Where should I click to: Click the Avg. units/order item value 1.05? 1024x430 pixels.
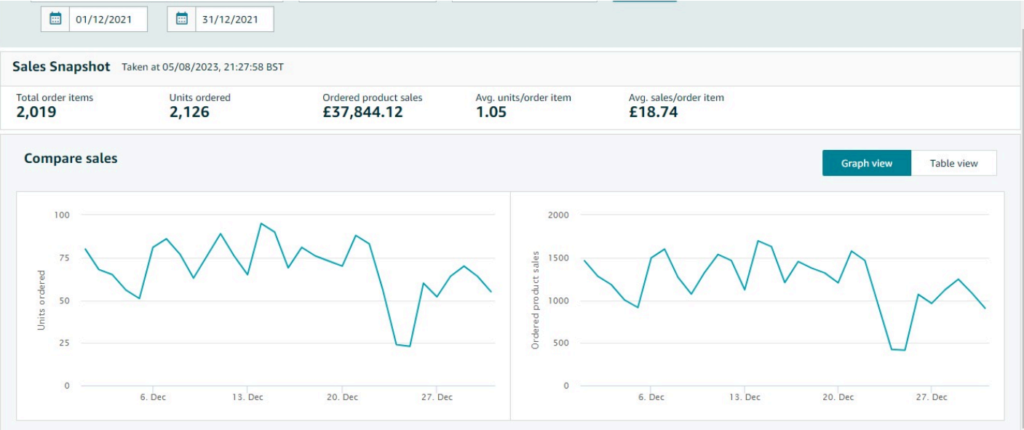pos(491,112)
